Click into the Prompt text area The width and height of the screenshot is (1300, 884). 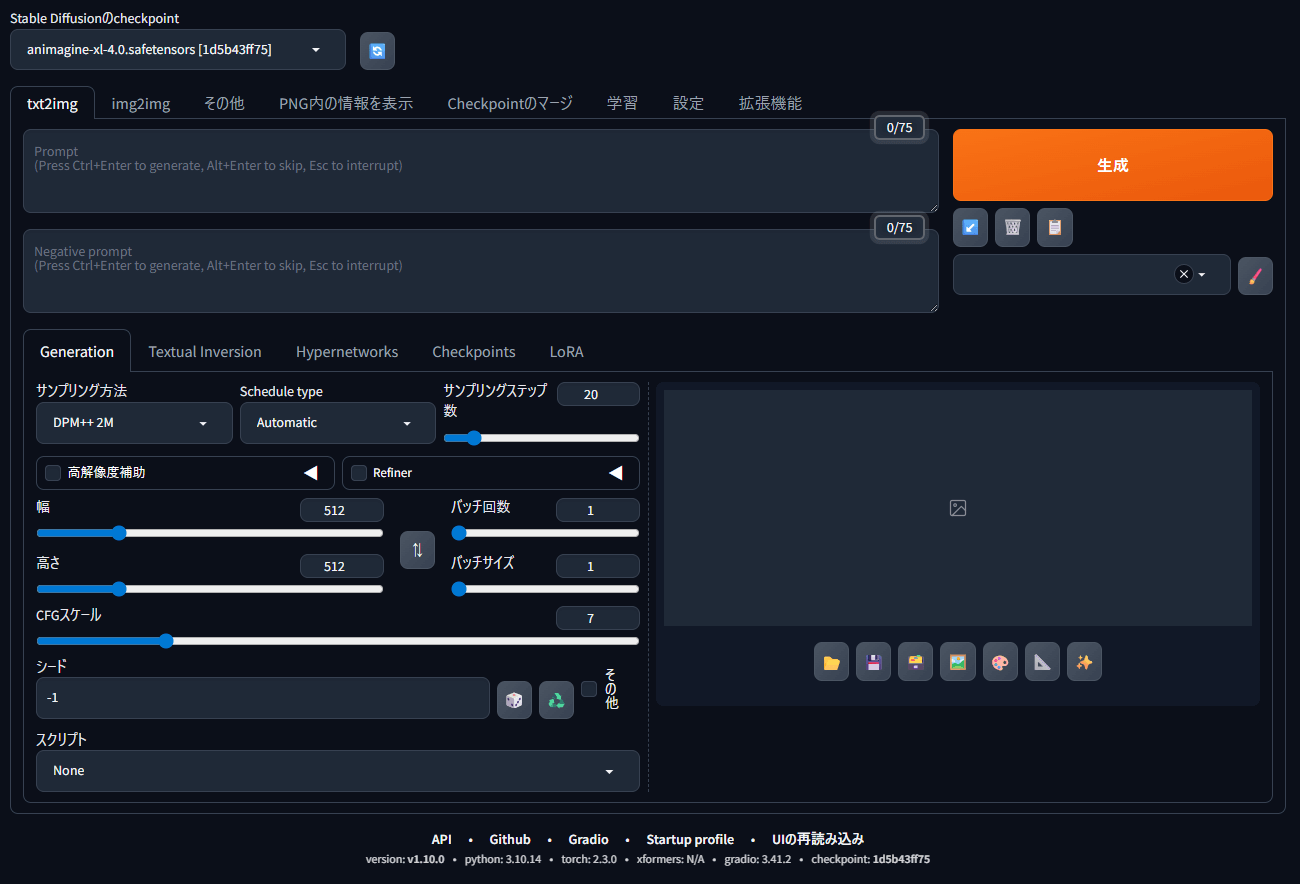pyautogui.click(x=481, y=171)
